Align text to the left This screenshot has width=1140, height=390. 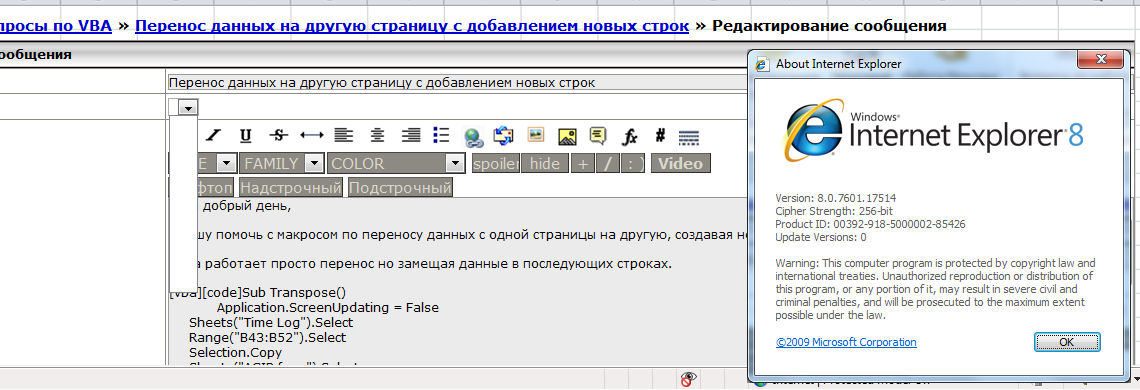(344, 135)
